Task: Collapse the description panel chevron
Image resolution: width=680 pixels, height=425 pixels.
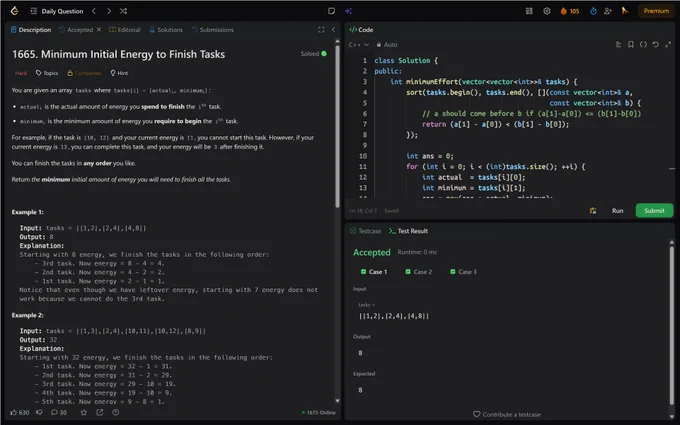Action: pyautogui.click(x=333, y=29)
